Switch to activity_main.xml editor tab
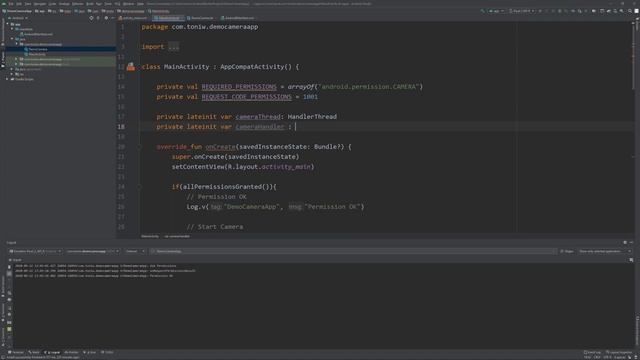The image size is (640, 360). (134, 18)
